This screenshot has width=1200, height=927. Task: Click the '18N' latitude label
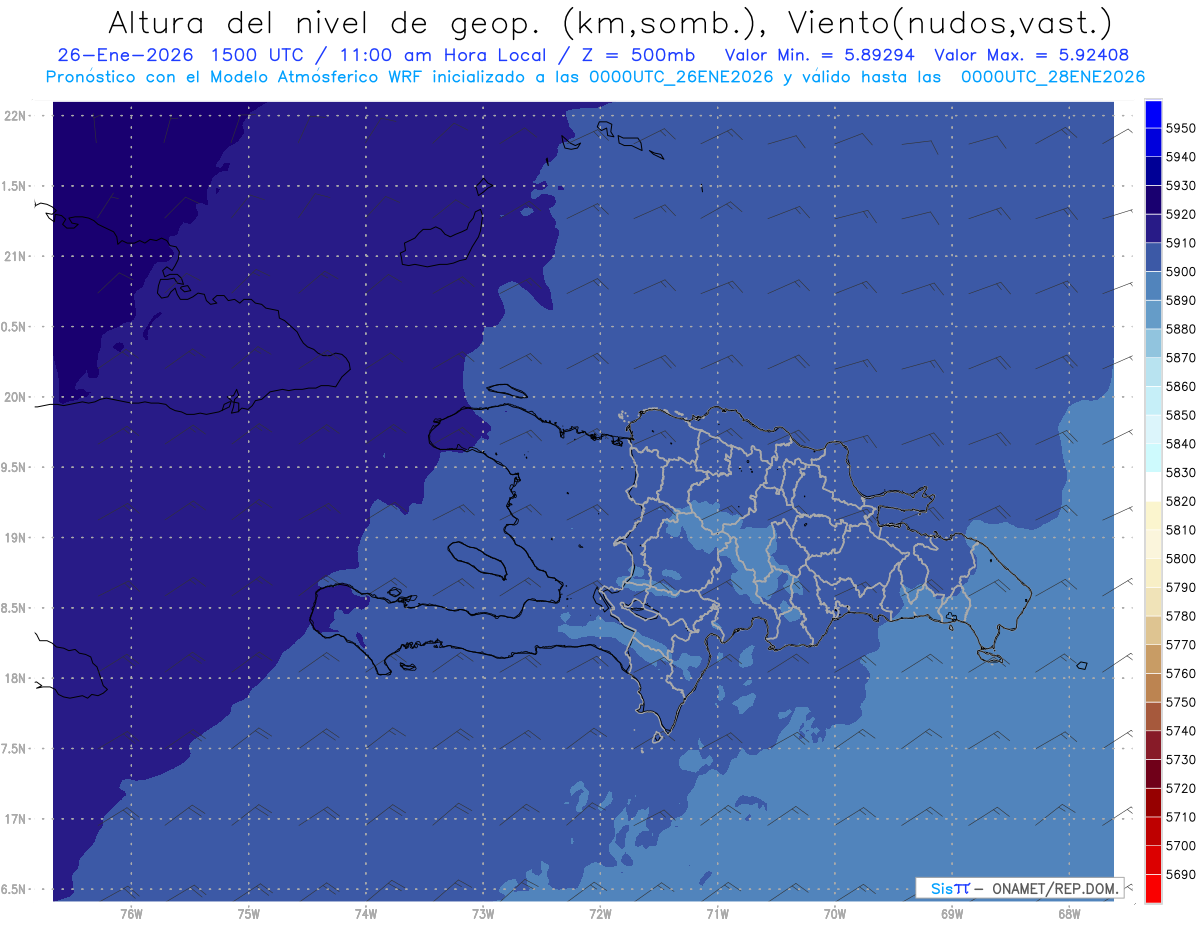[15, 679]
